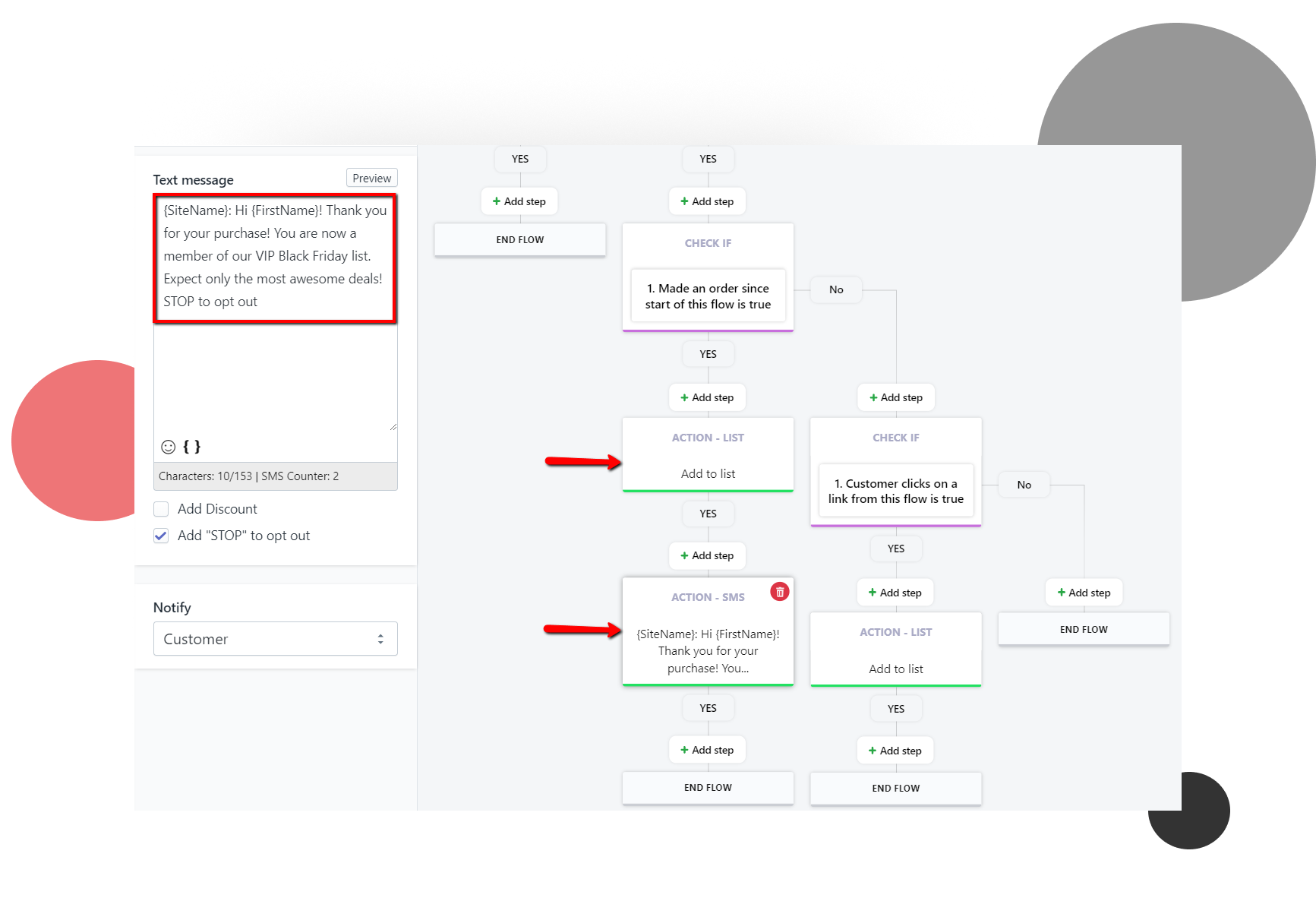Click the emoji picker smiley icon

point(169,447)
